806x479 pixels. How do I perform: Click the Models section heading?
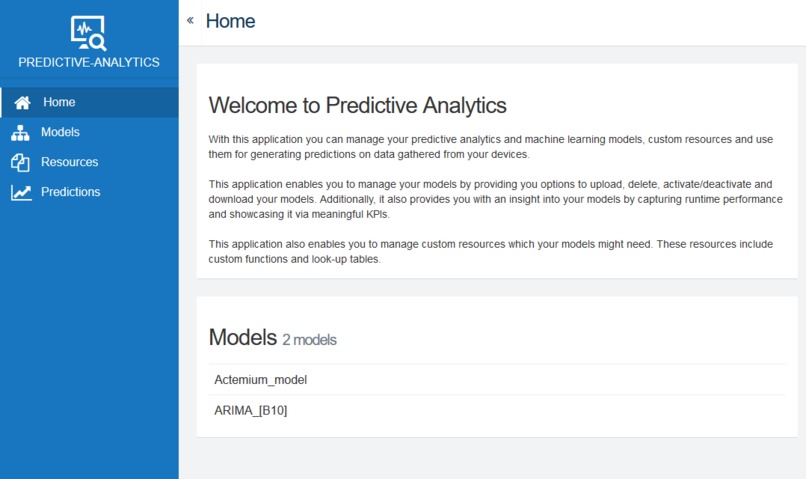tap(241, 338)
